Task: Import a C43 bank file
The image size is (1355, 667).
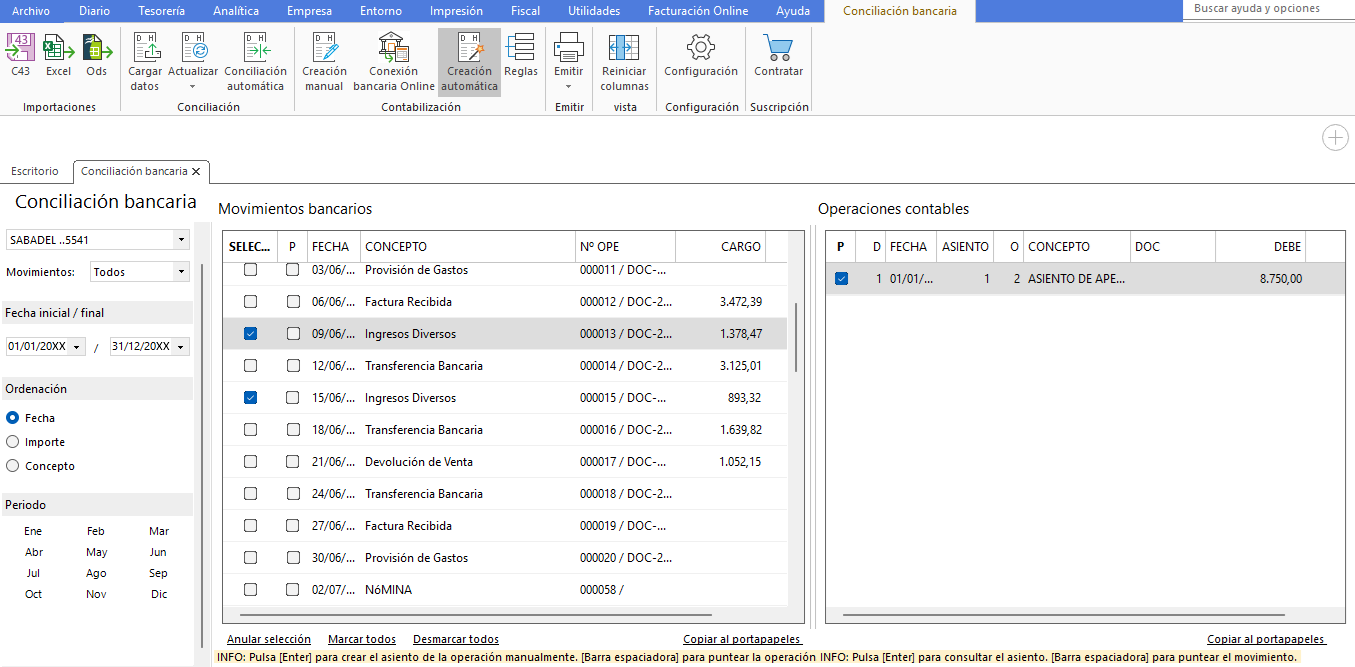Action: pyautogui.click(x=20, y=55)
